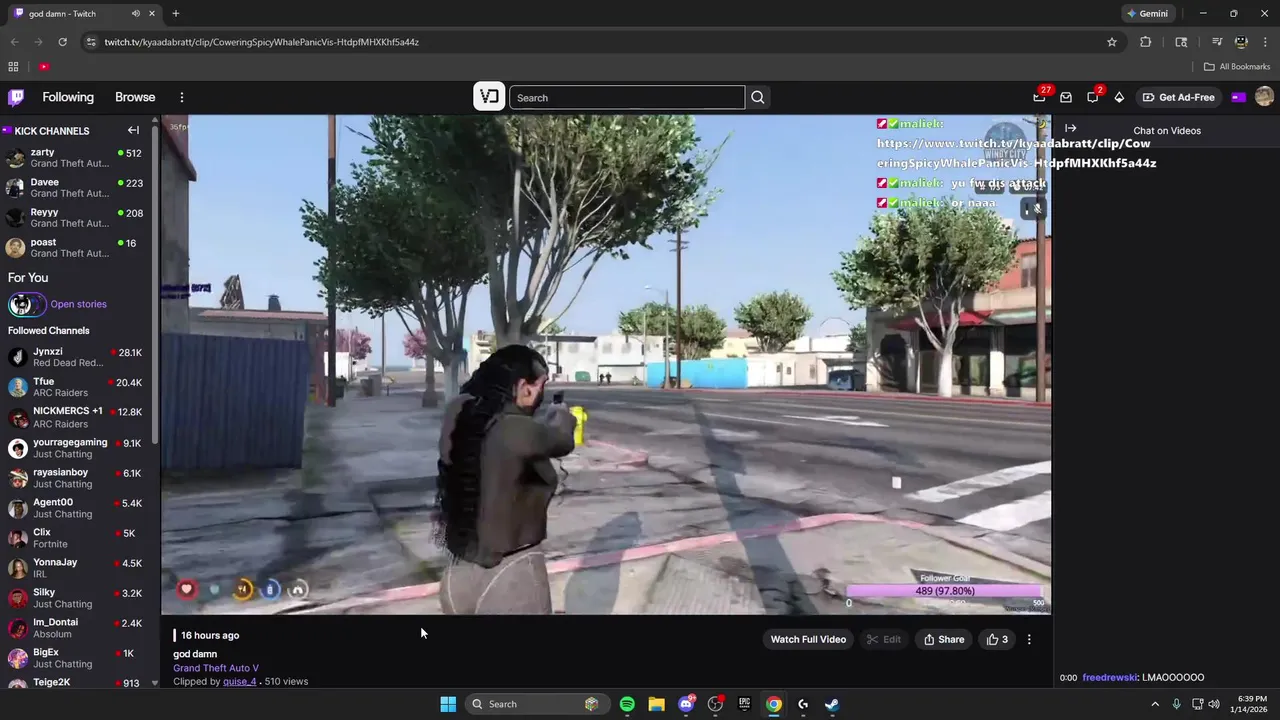Collapse the Chat on Videos panel
Screen dimensions: 1280x720
pos(1070,128)
